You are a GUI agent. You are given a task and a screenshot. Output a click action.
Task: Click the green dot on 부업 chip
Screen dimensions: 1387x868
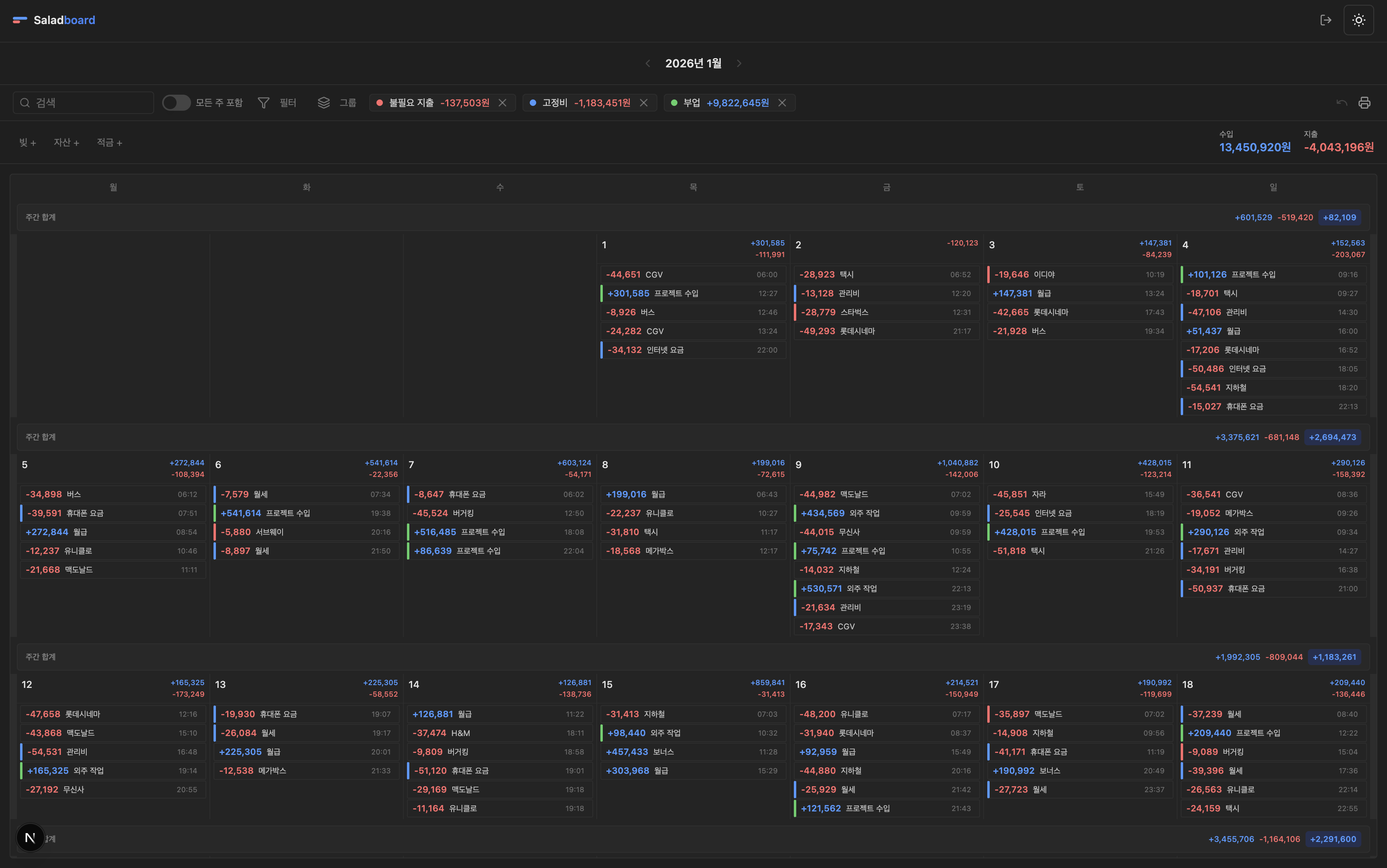tap(674, 103)
